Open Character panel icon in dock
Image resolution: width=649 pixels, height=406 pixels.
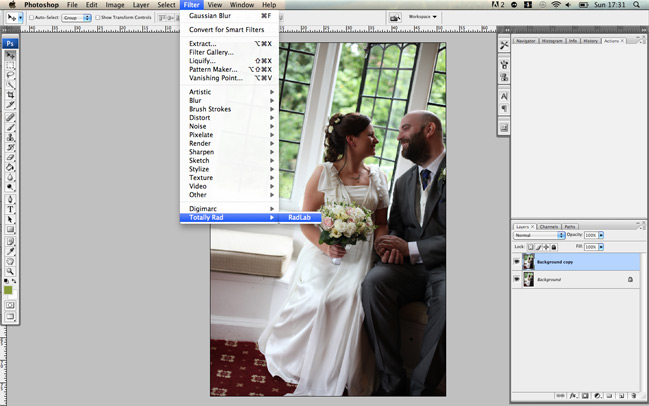pyautogui.click(x=504, y=96)
